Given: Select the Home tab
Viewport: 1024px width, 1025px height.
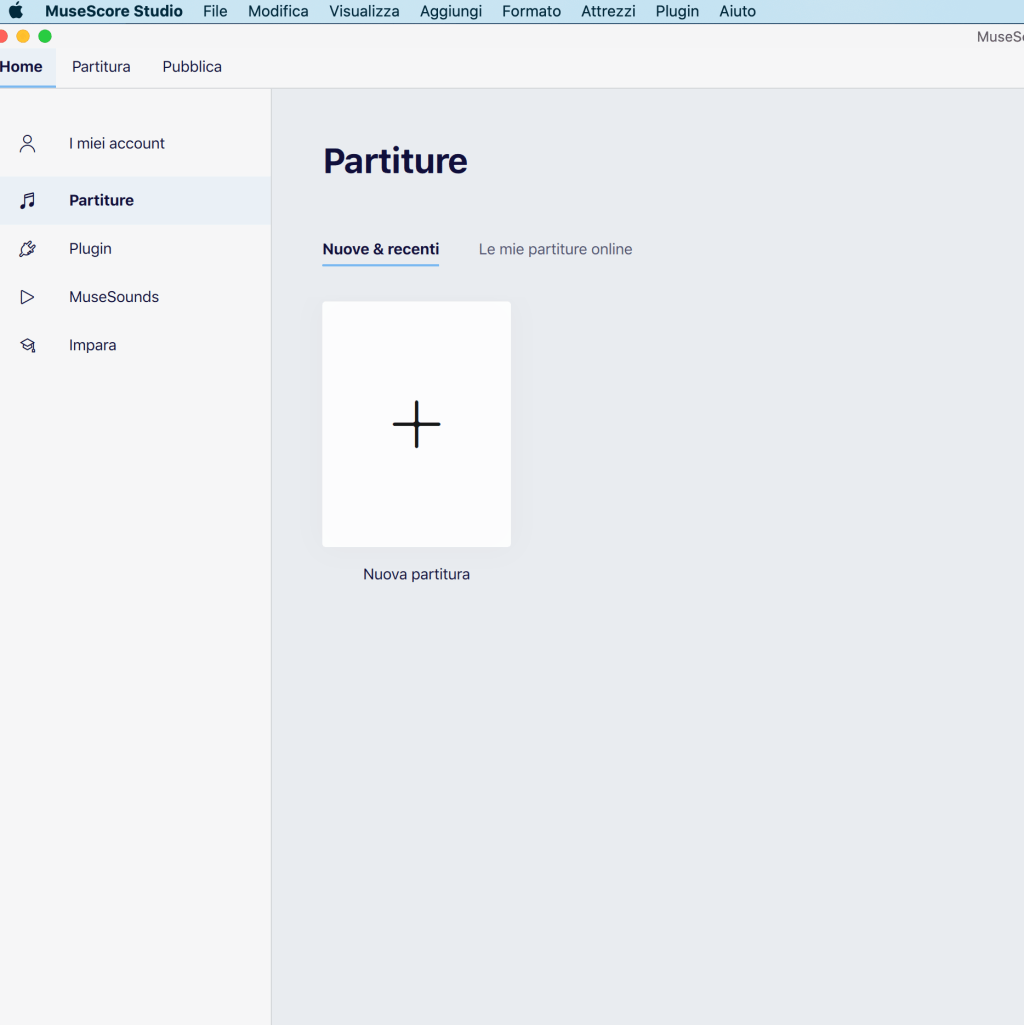Looking at the screenshot, I should [22, 67].
